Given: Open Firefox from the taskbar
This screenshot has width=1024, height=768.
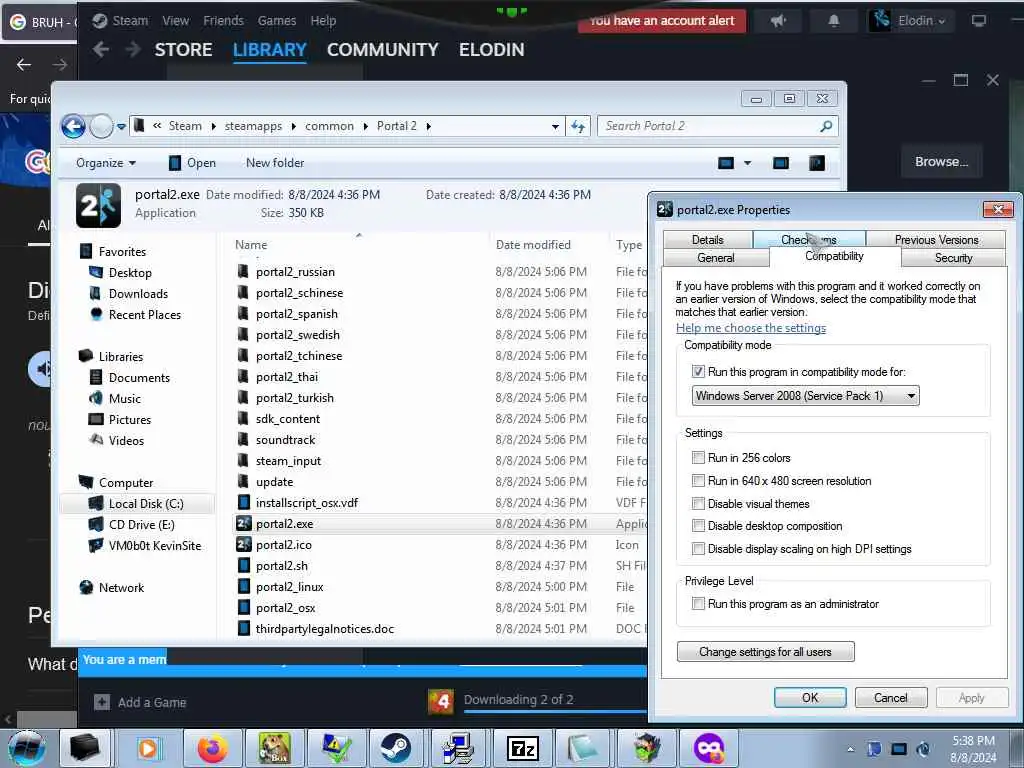Looking at the screenshot, I should tap(213, 748).
